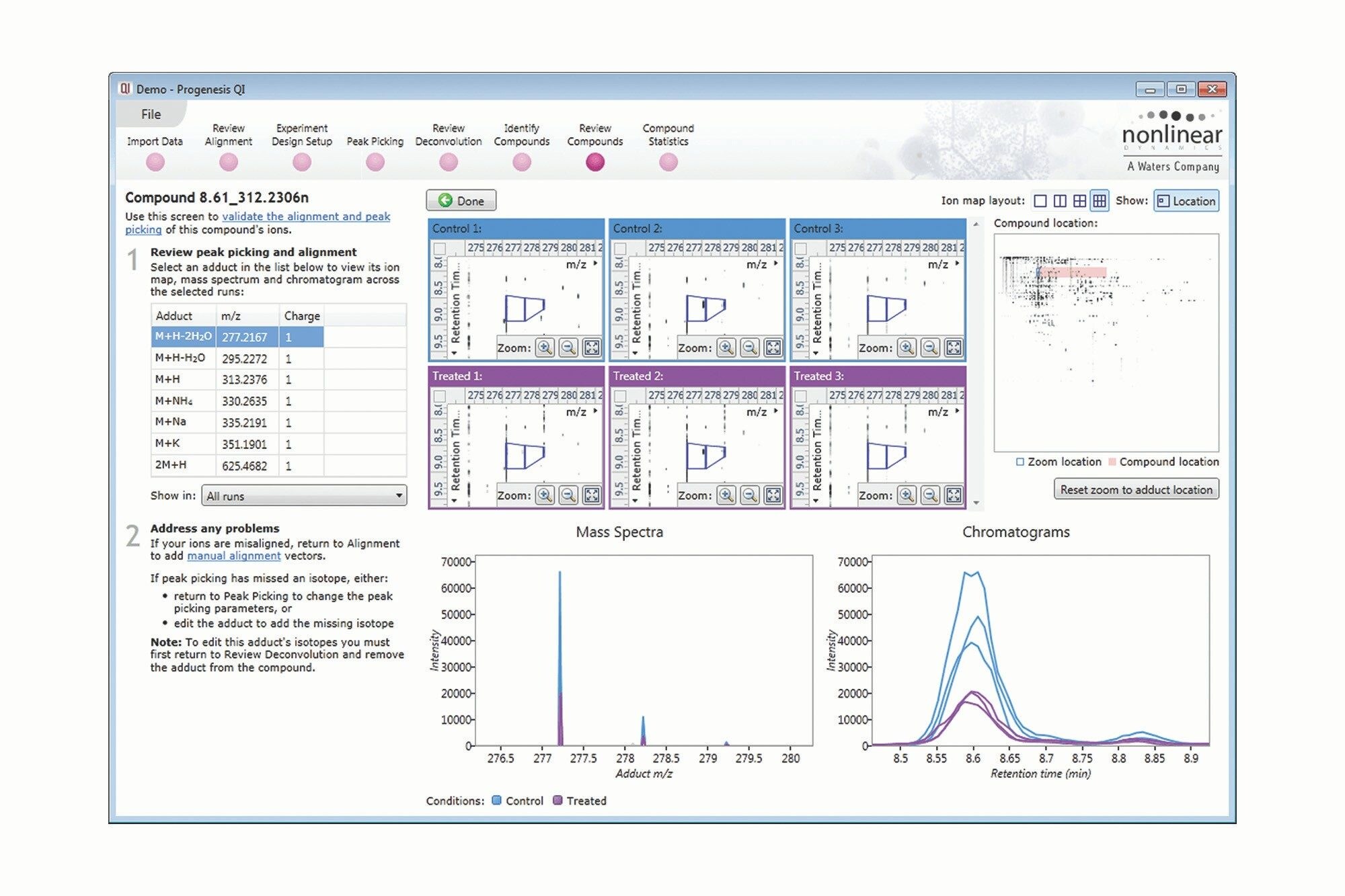Toggle the Control 1 ion map corner checkbox

click(439, 249)
